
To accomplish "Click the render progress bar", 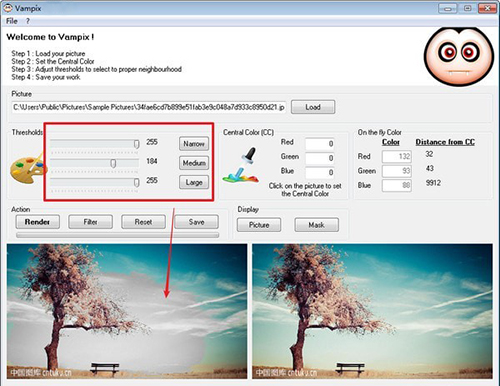I will (x=117, y=235).
